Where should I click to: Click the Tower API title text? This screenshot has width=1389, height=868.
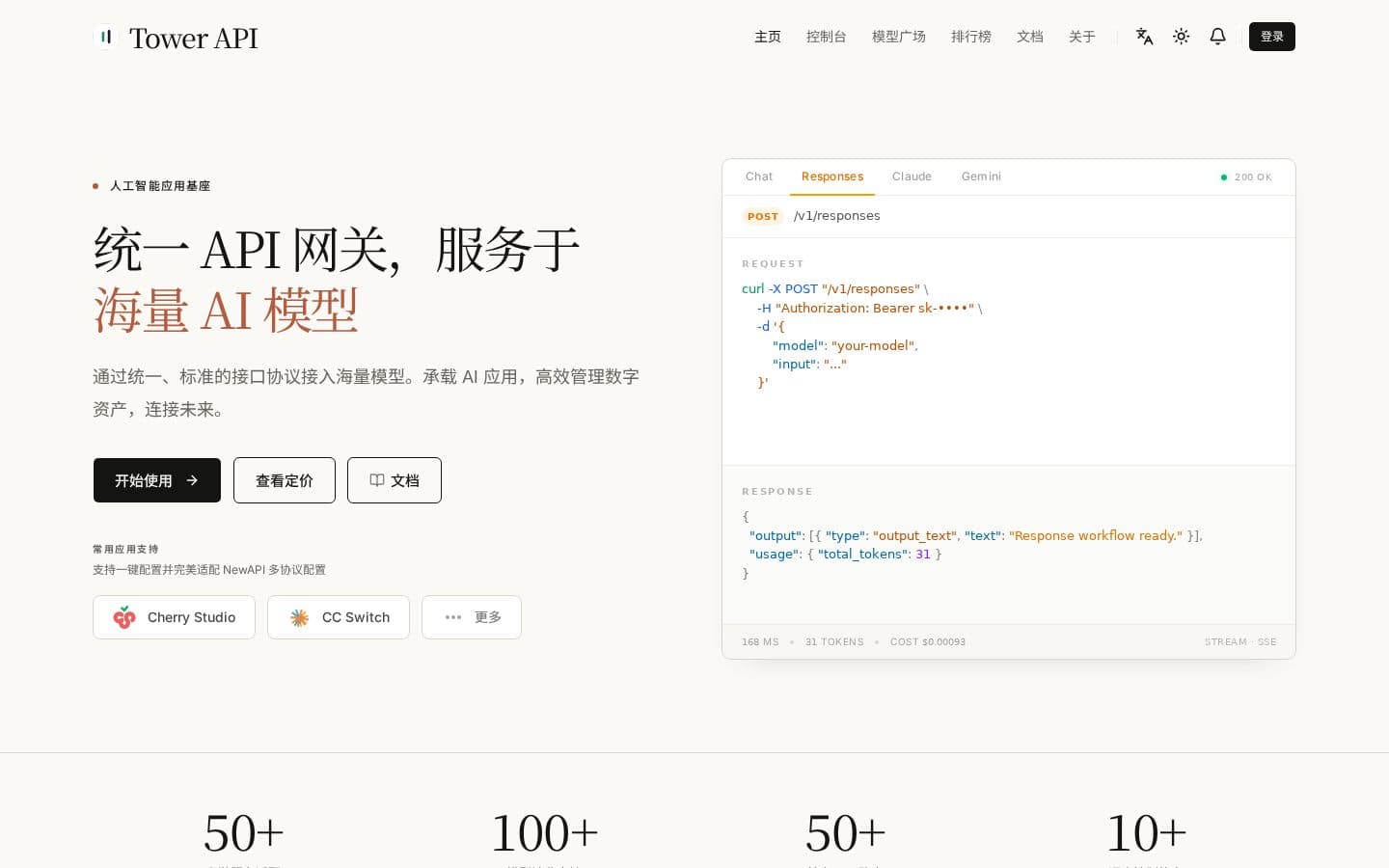point(194,38)
